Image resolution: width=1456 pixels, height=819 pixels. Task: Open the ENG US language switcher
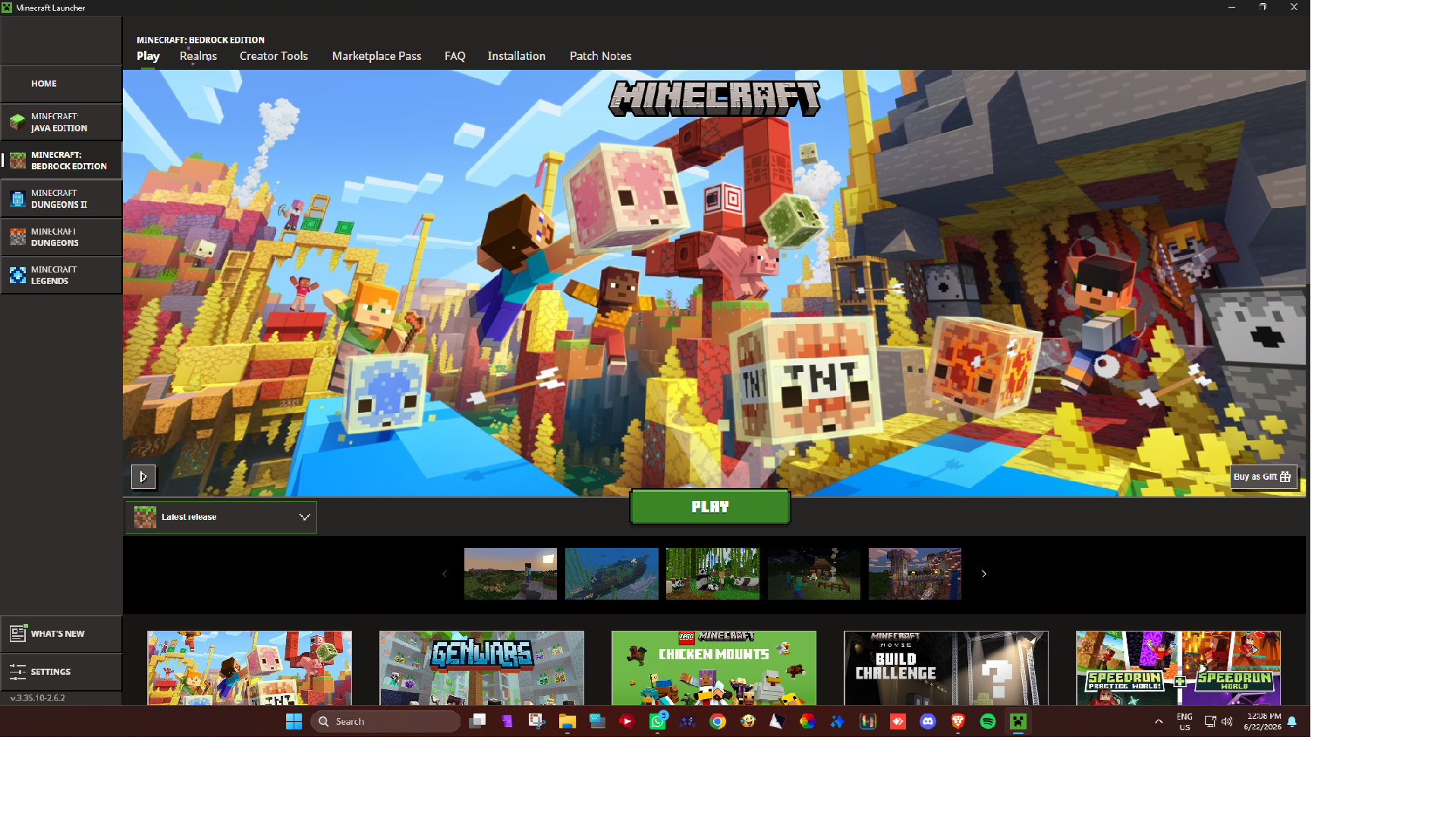tap(1184, 722)
